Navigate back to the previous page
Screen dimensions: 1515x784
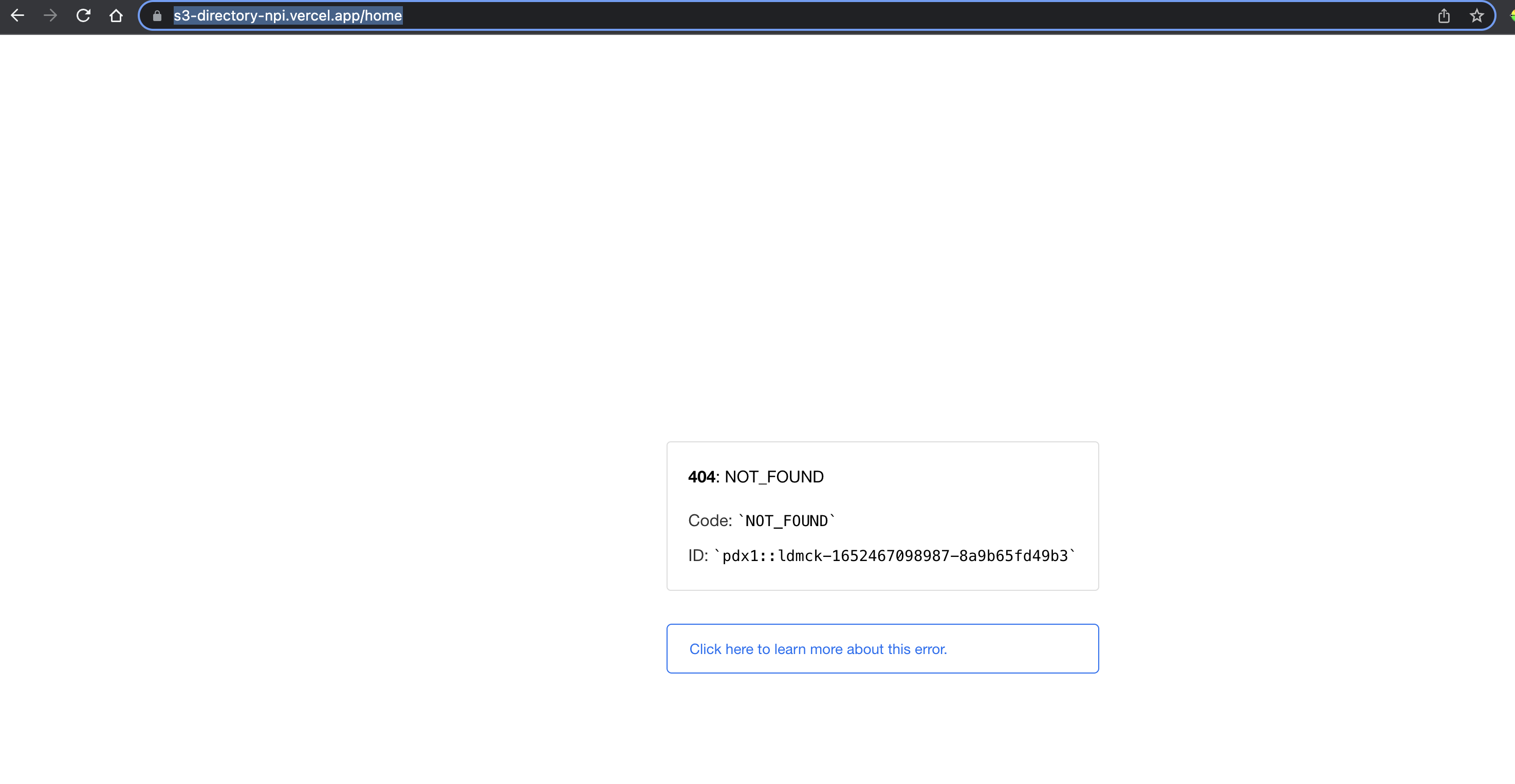point(18,16)
